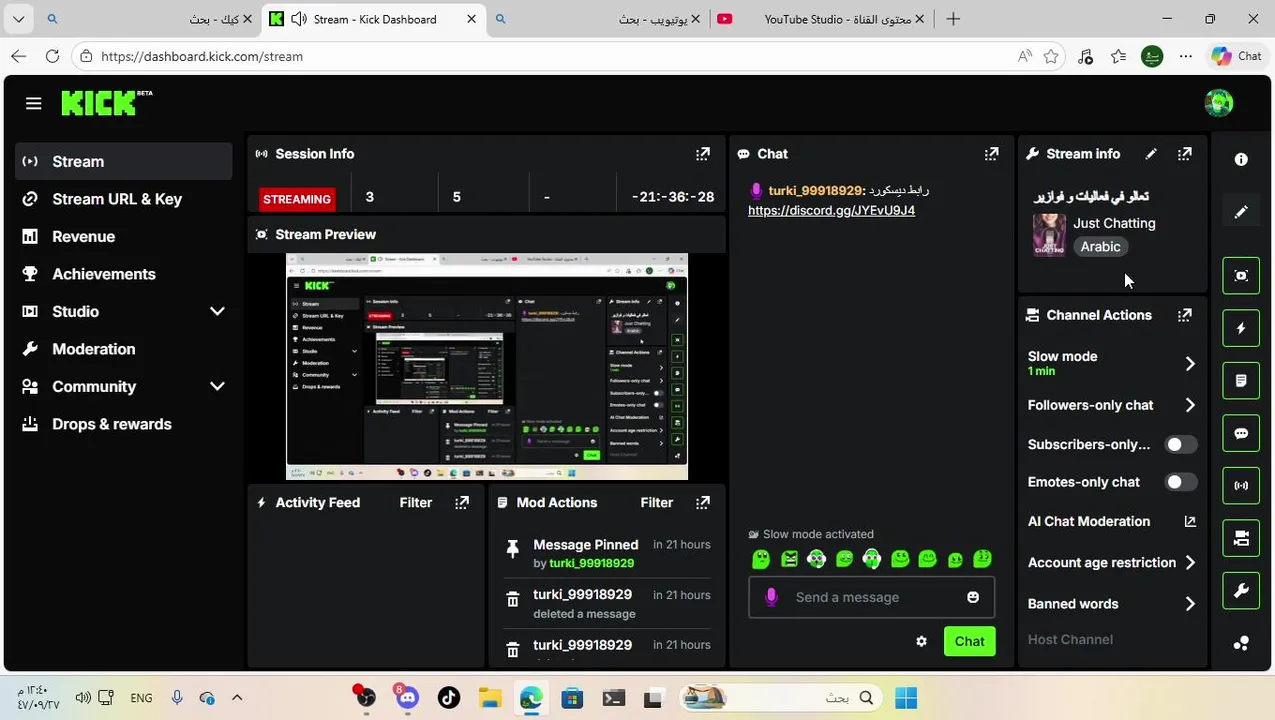Open Slow mode options
This screenshot has width=1275, height=720.
[x=1112, y=363]
